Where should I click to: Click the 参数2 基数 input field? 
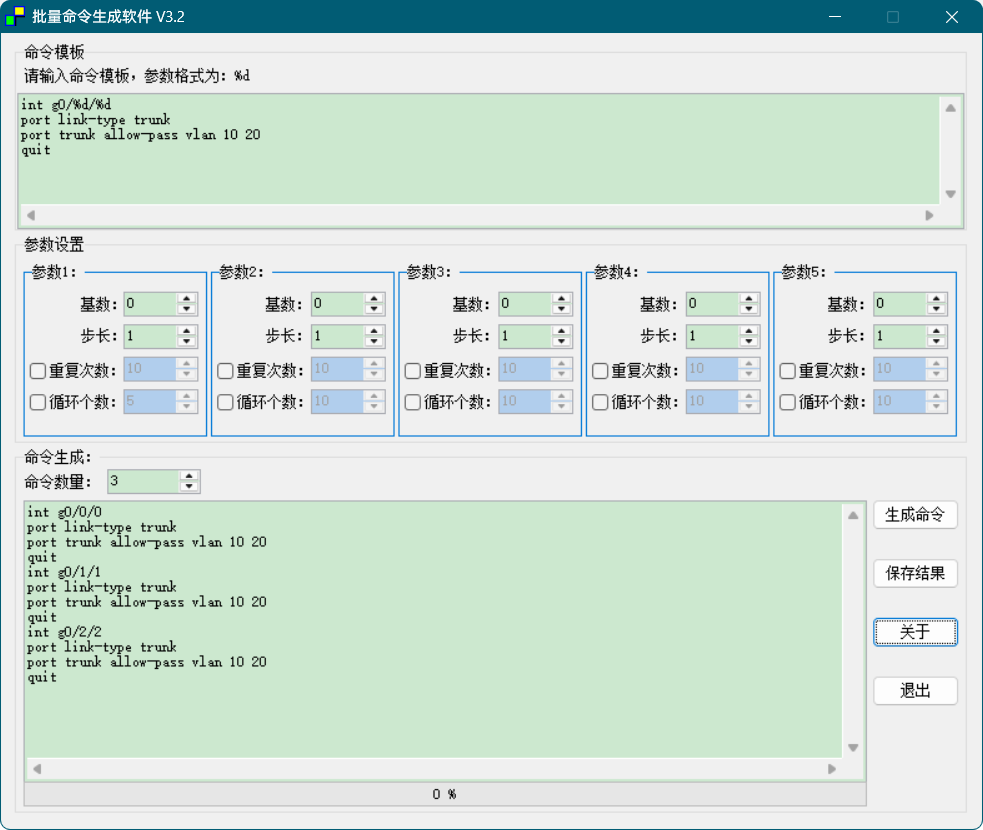(x=336, y=304)
